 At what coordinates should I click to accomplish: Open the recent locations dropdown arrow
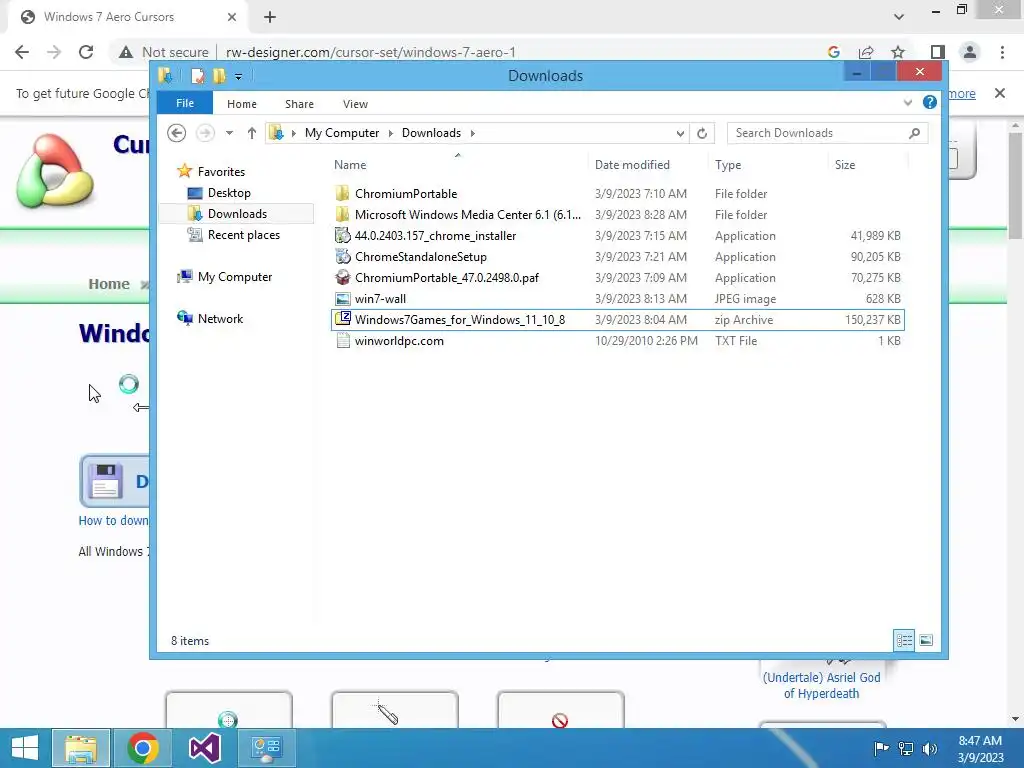[229, 133]
